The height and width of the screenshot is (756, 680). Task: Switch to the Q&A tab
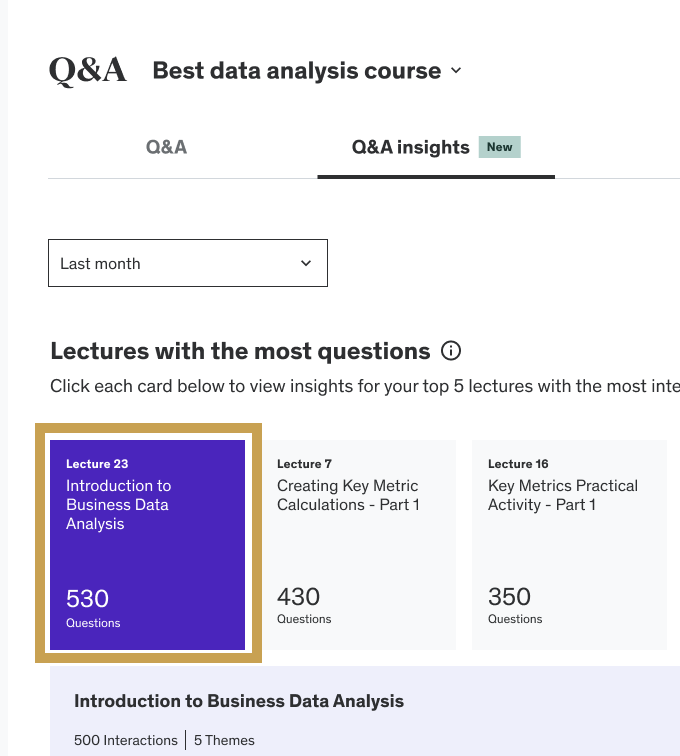point(166,147)
